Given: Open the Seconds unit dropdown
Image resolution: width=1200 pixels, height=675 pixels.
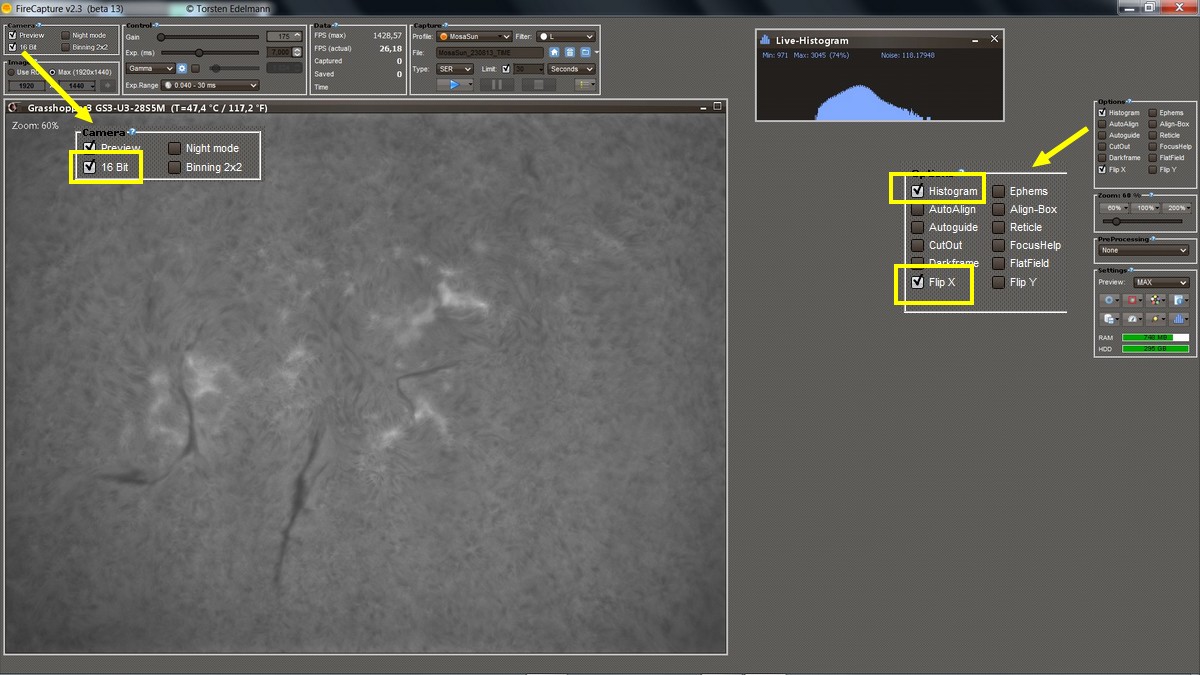Looking at the screenshot, I should [571, 69].
